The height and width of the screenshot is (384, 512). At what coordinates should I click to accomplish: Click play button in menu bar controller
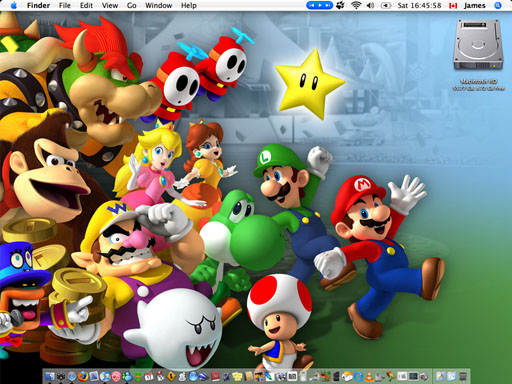[320, 5]
